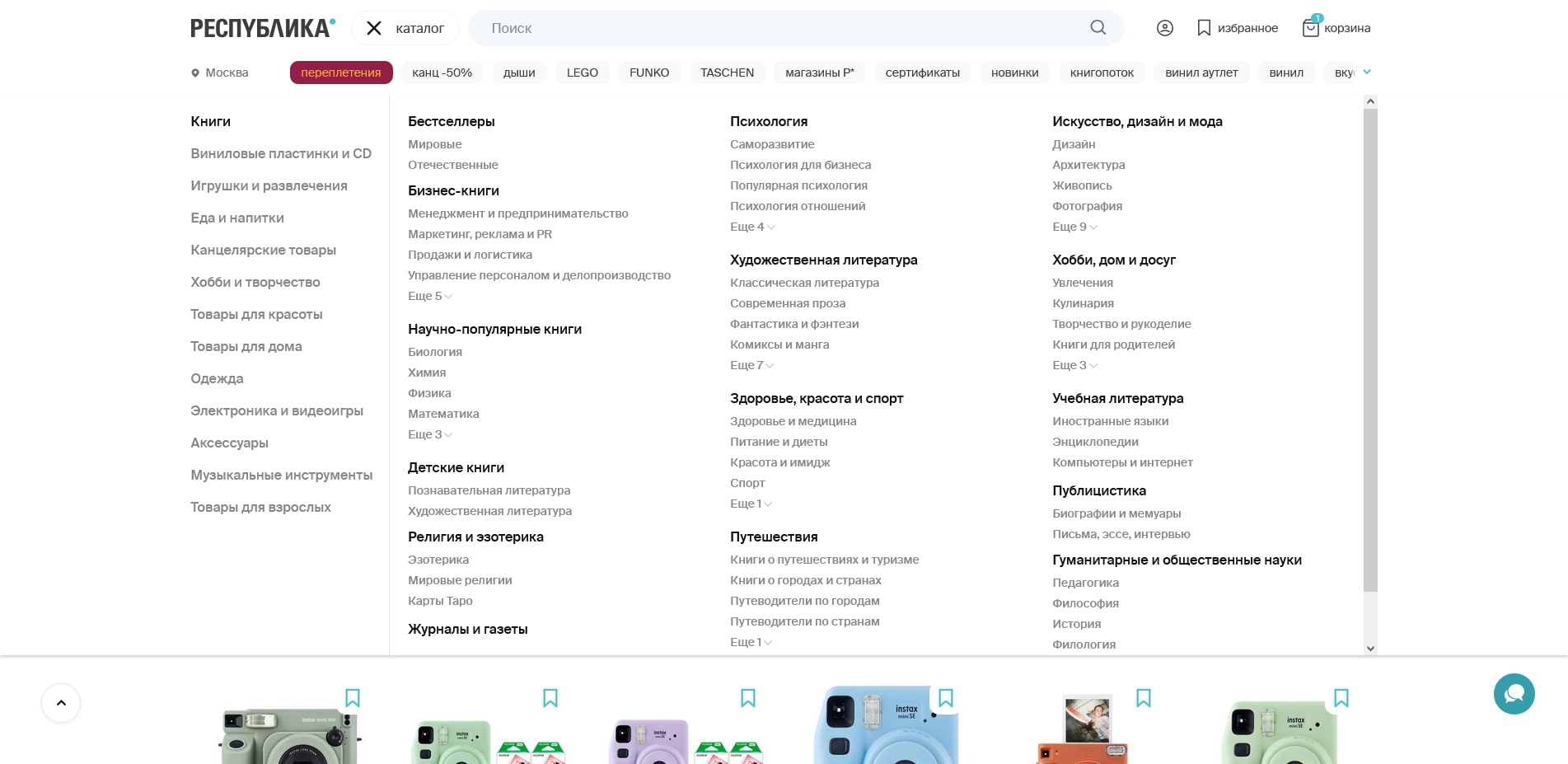The width and height of the screenshot is (1568, 764).
Task: Bookmark the gray-green Instax wide camera
Action: coord(352,698)
